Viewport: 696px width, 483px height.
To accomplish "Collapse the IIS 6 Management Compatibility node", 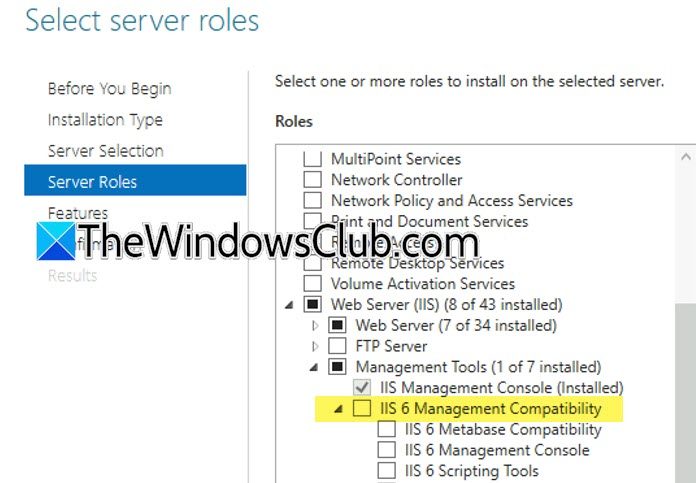I will tap(339, 408).
